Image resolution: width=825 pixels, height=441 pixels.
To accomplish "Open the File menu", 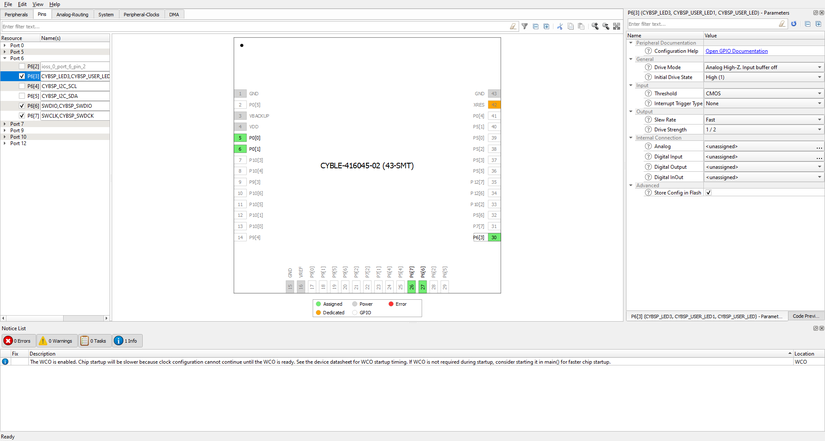I will [8, 4].
